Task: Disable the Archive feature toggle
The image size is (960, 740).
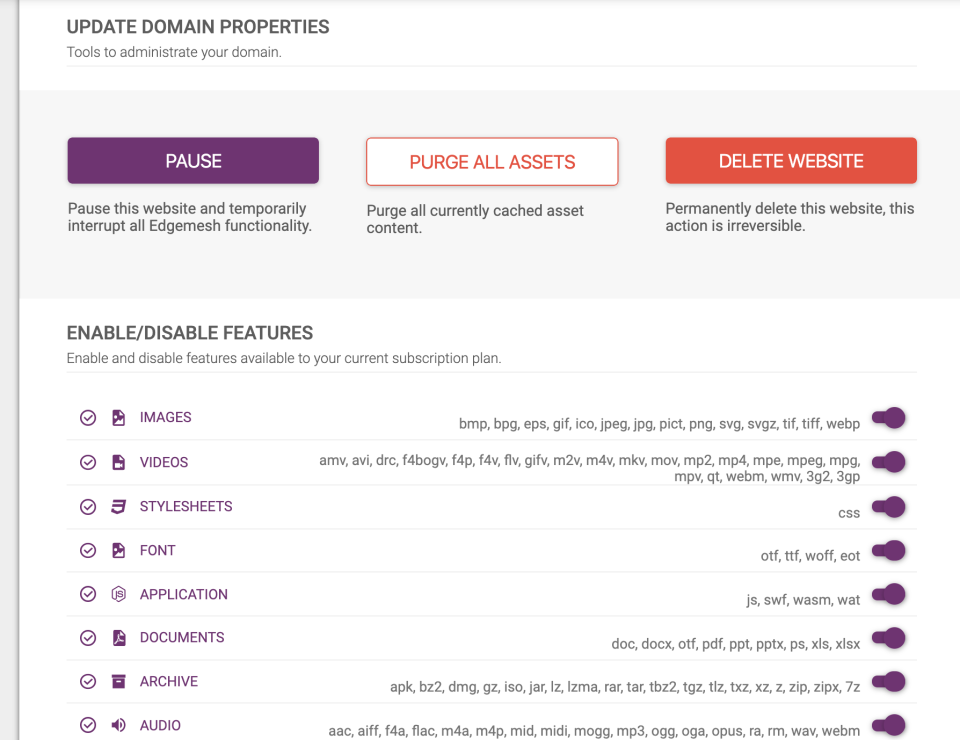Action: click(888, 682)
